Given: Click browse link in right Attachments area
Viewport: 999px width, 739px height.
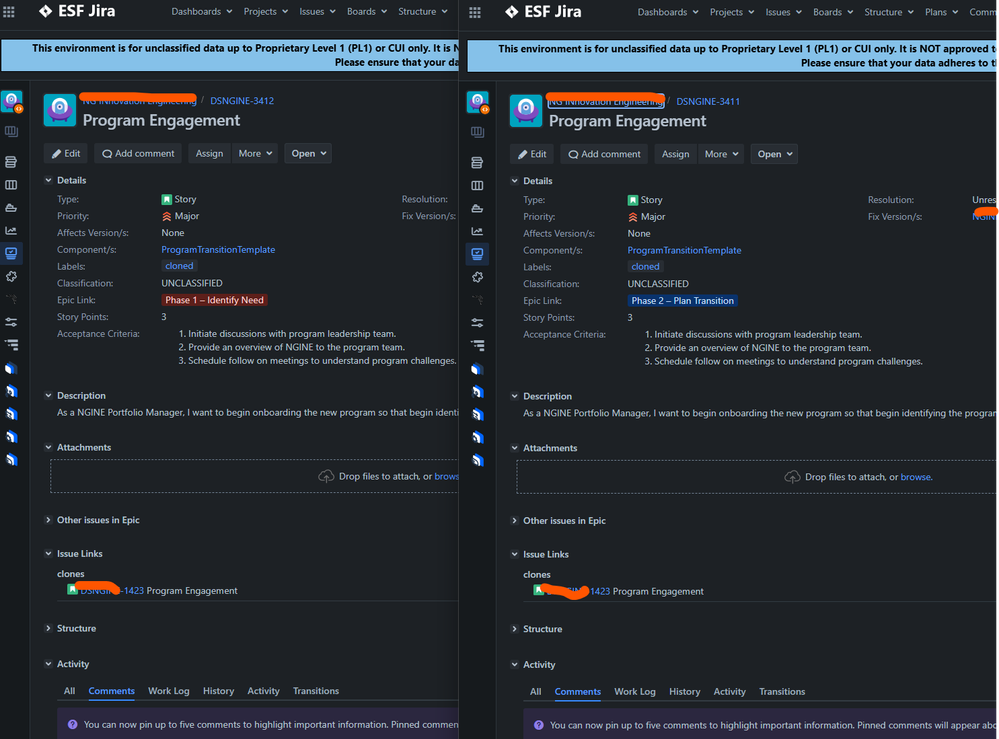Looking at the screenshot, I should [916, 477].
